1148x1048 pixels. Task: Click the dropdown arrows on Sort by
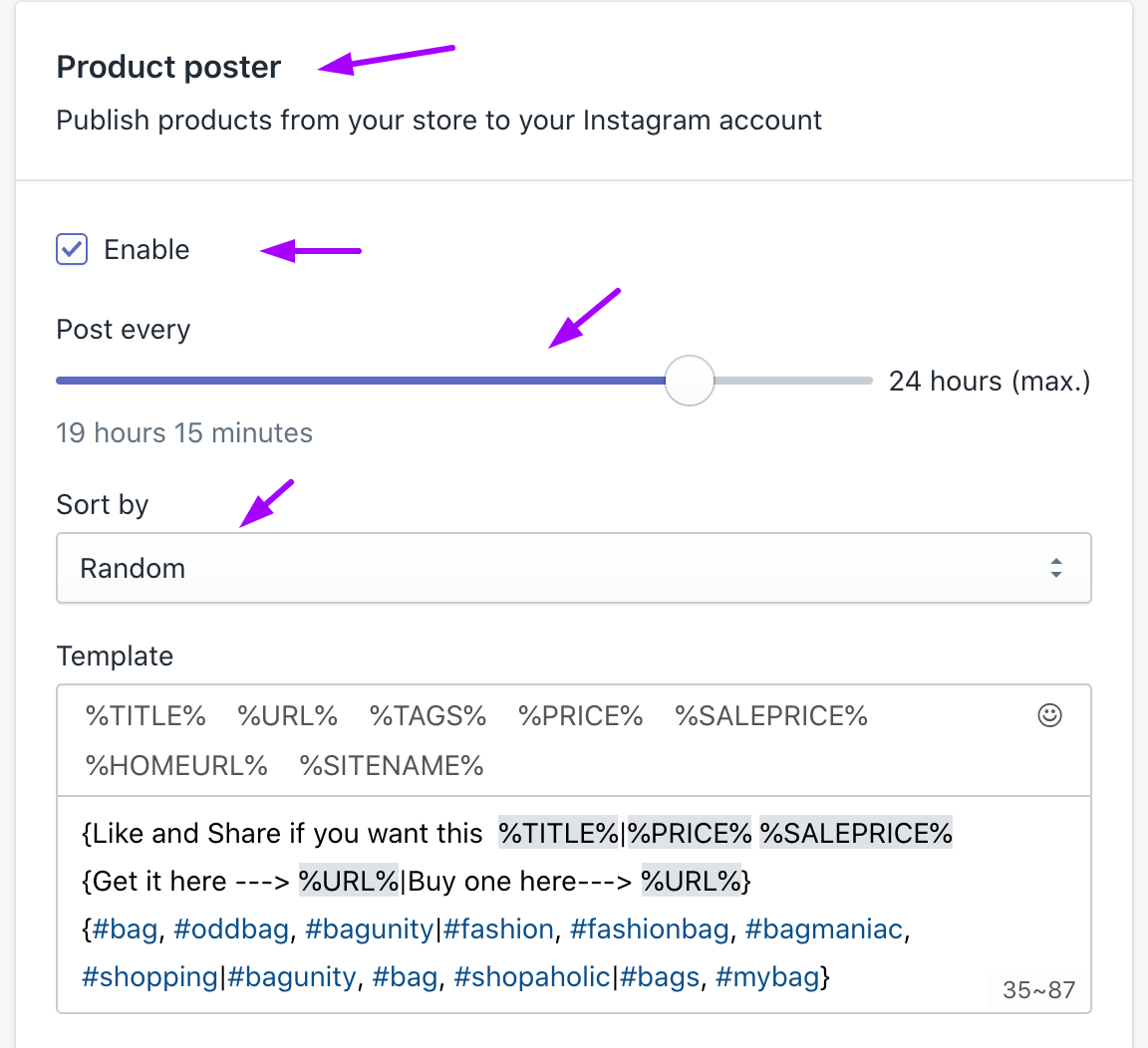click(x=1055, y=568)
